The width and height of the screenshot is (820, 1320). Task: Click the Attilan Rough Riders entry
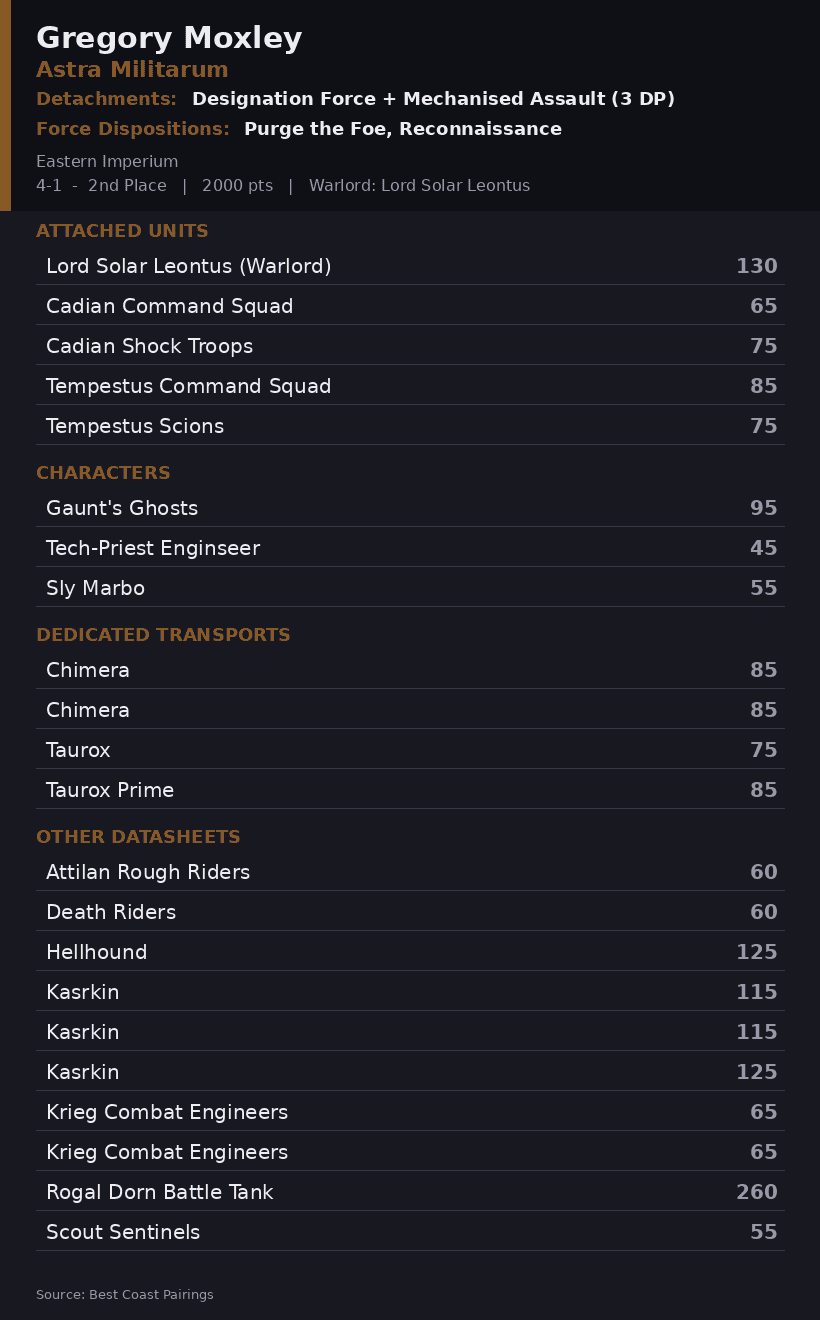click(410, 871)
